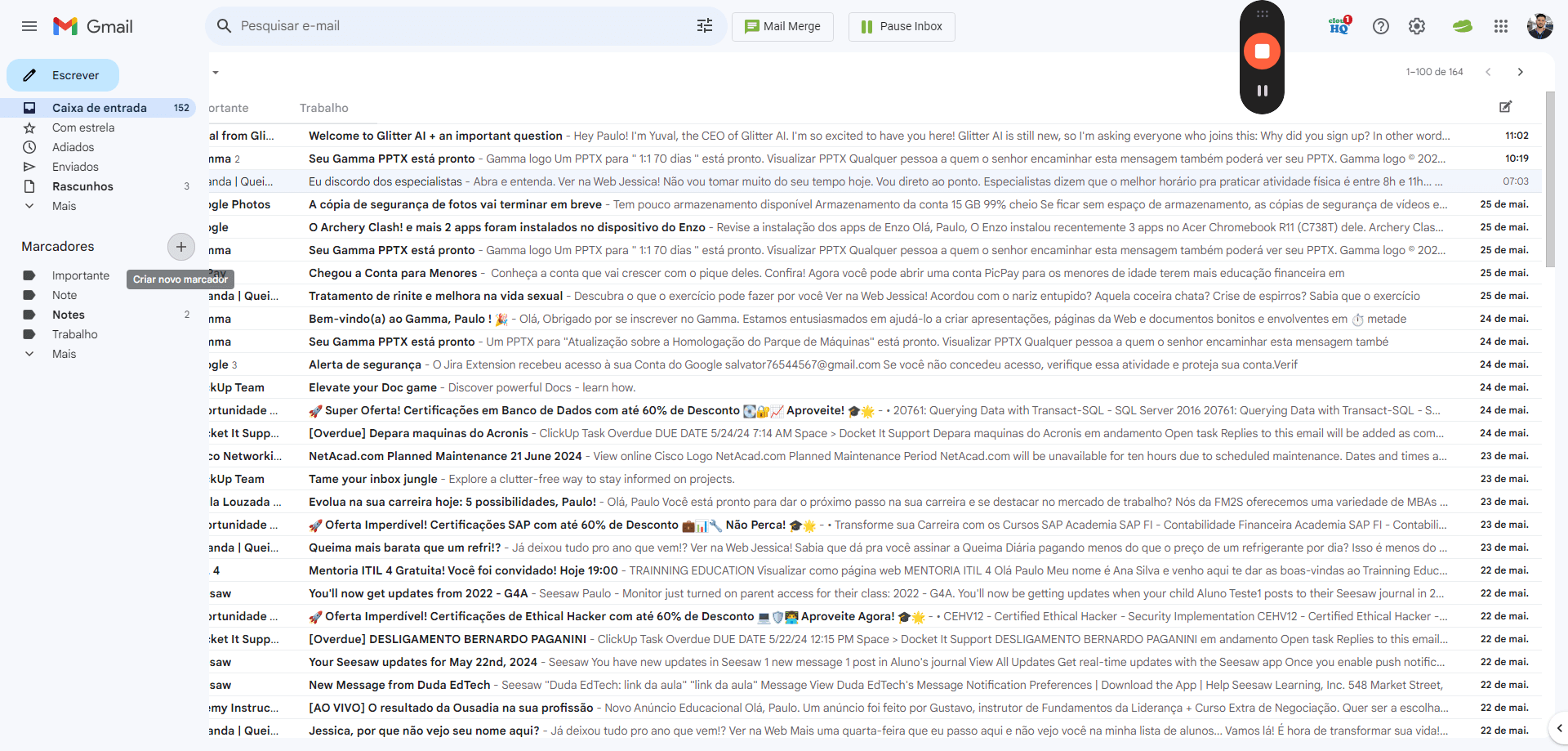Click the inbox vertical scrollbar
1568x751 pixels.
click(1550, 180)
